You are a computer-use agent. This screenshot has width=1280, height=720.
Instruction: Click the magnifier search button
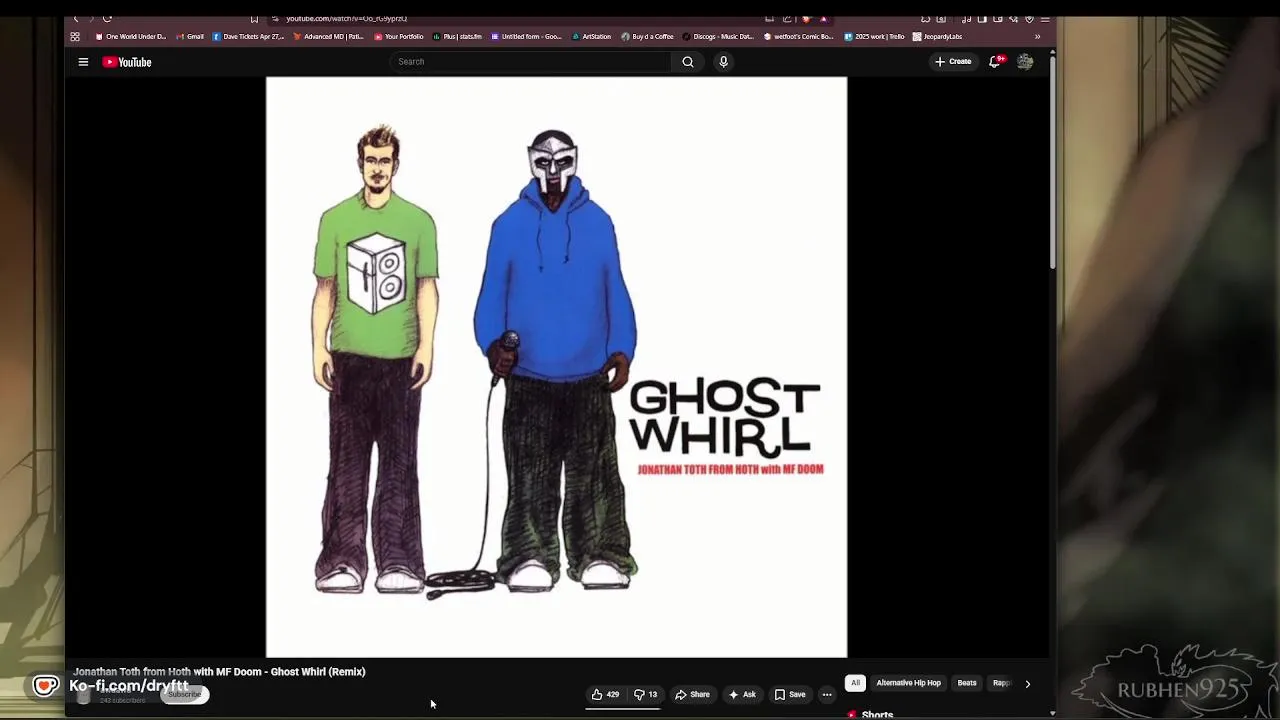coord(688,62)
